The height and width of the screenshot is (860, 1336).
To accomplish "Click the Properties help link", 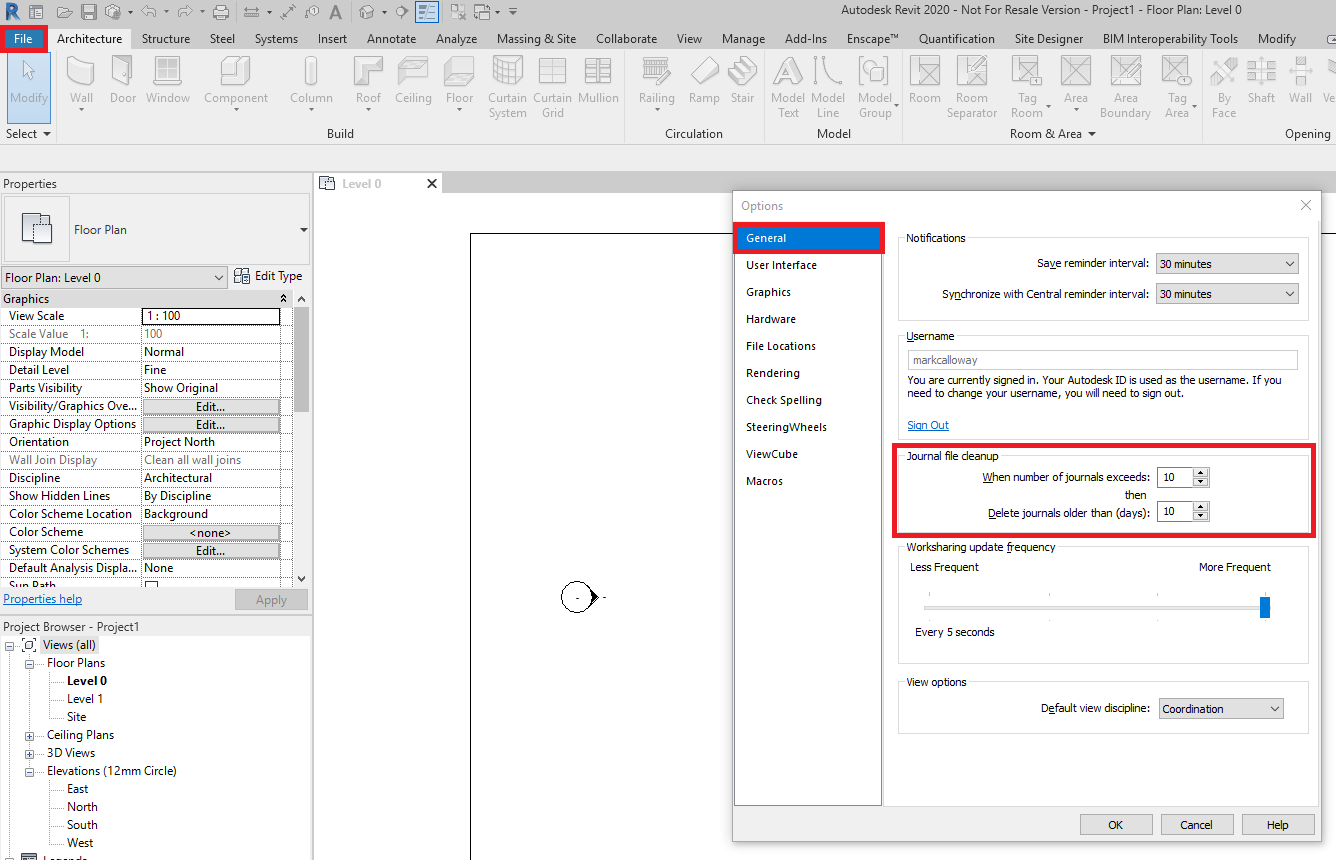I will pos(43,599).
